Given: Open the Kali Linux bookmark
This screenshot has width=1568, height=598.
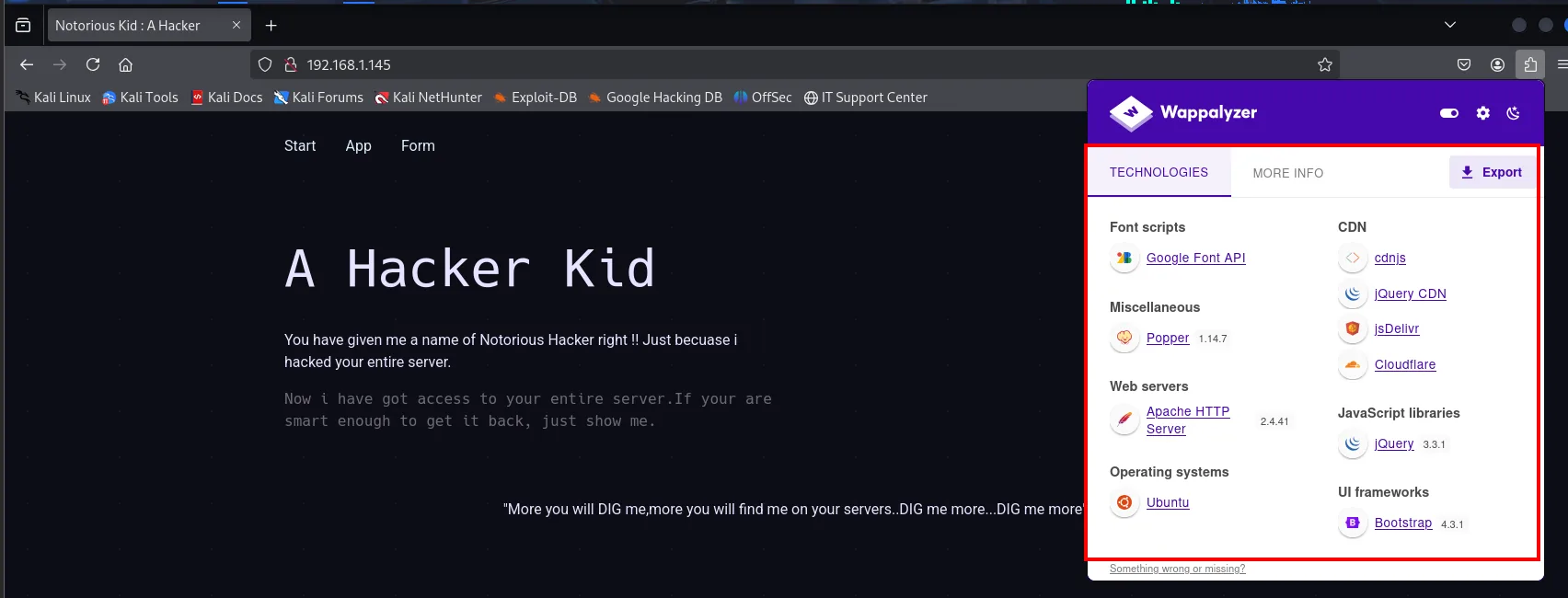Looking at the screenshot, I should pyautogui.click(x=53, y=97).
